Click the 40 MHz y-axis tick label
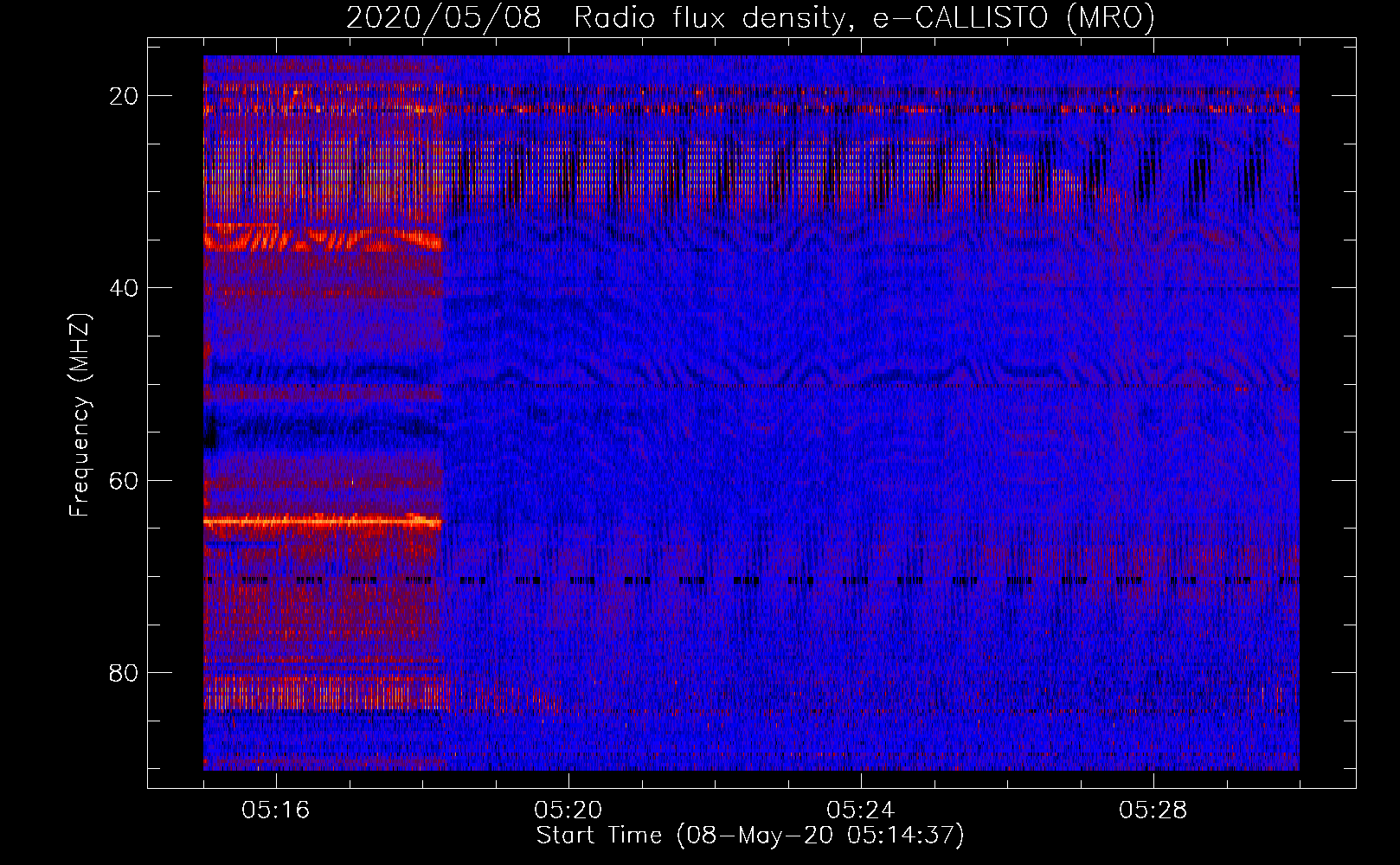This screenshot has height=865, width=1400. point(124,288)
